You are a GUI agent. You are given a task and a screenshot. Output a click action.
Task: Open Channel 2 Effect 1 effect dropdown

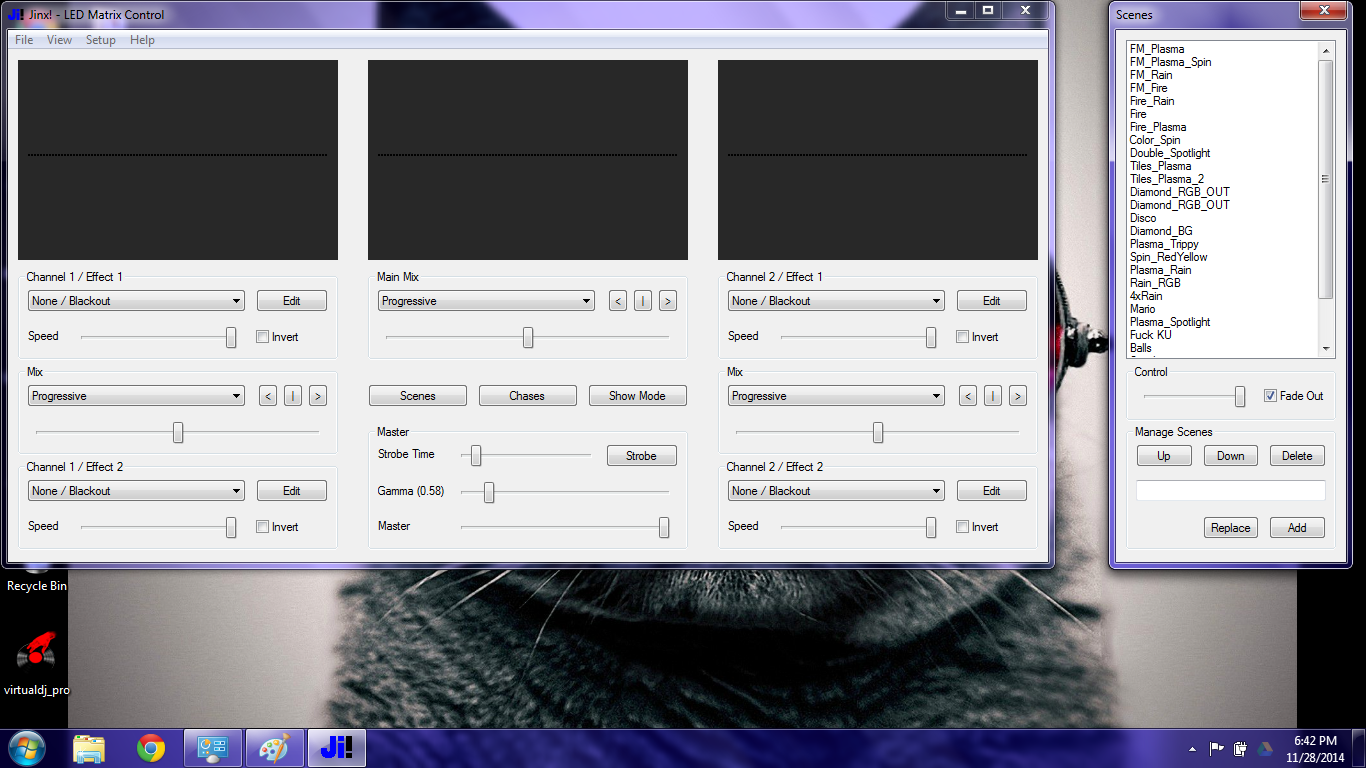[836, 301]
